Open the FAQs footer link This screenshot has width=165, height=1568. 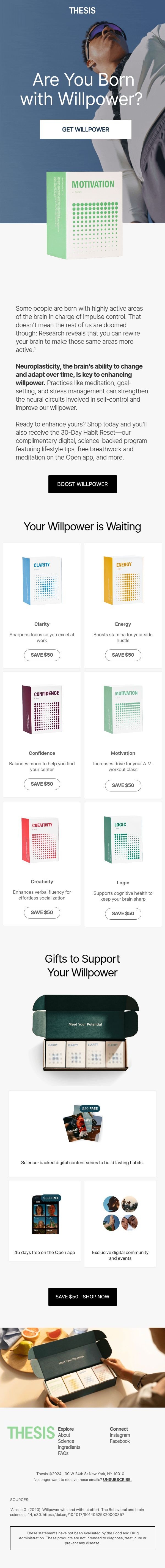point(63,1453)
